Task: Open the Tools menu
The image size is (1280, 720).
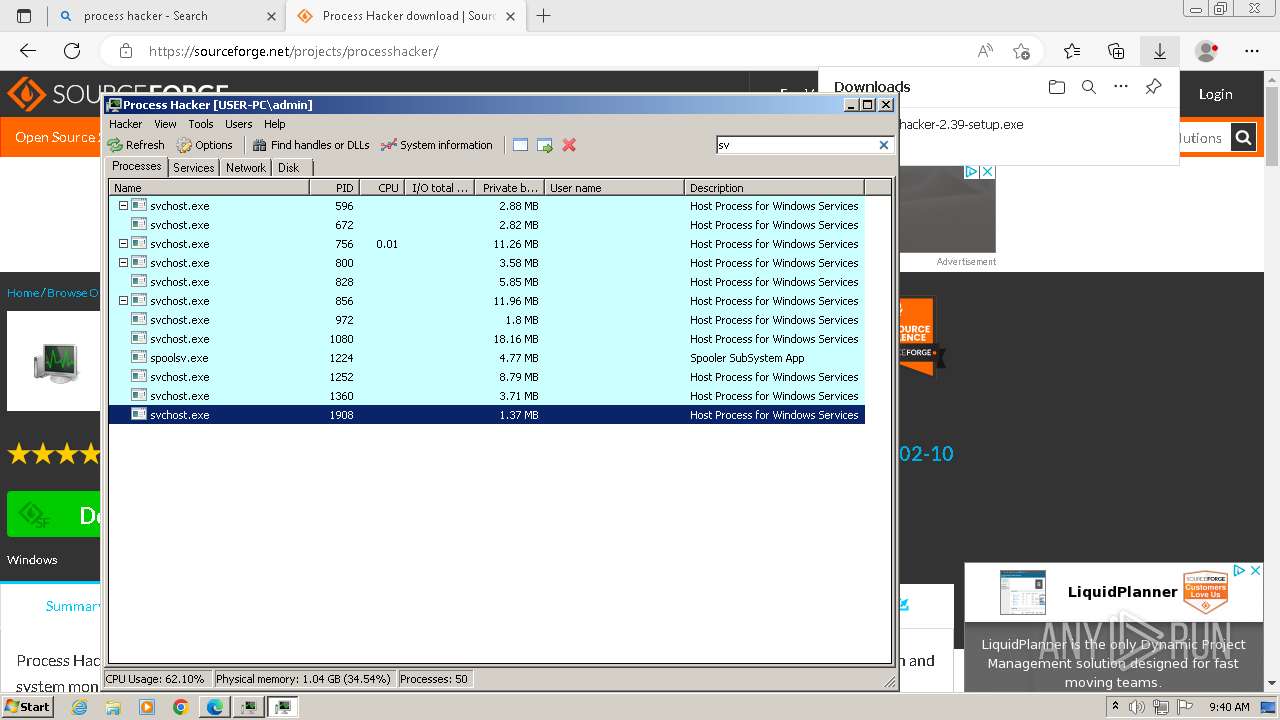Action: [201, 124]
